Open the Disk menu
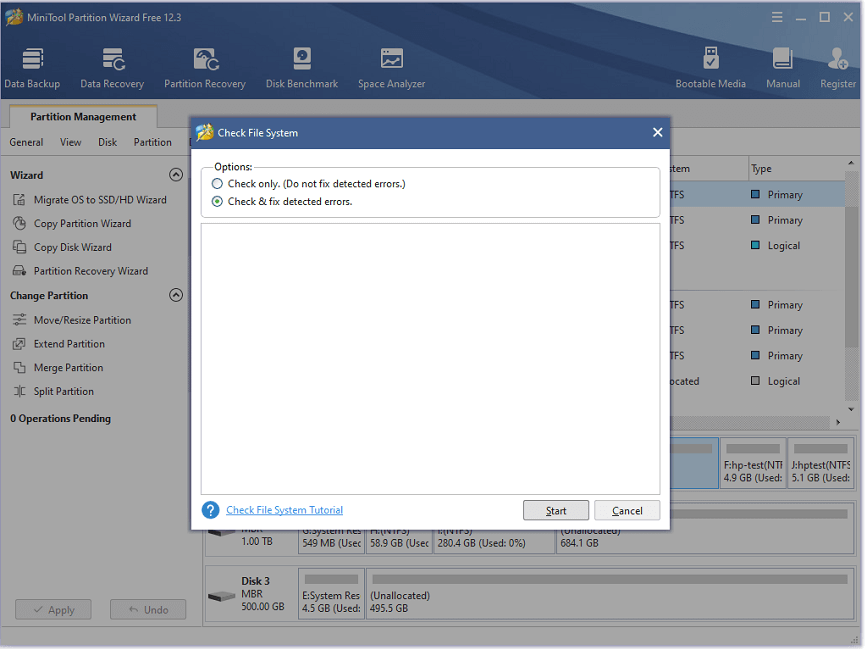Viewport: 867px width, 650px height. point(107,142)
